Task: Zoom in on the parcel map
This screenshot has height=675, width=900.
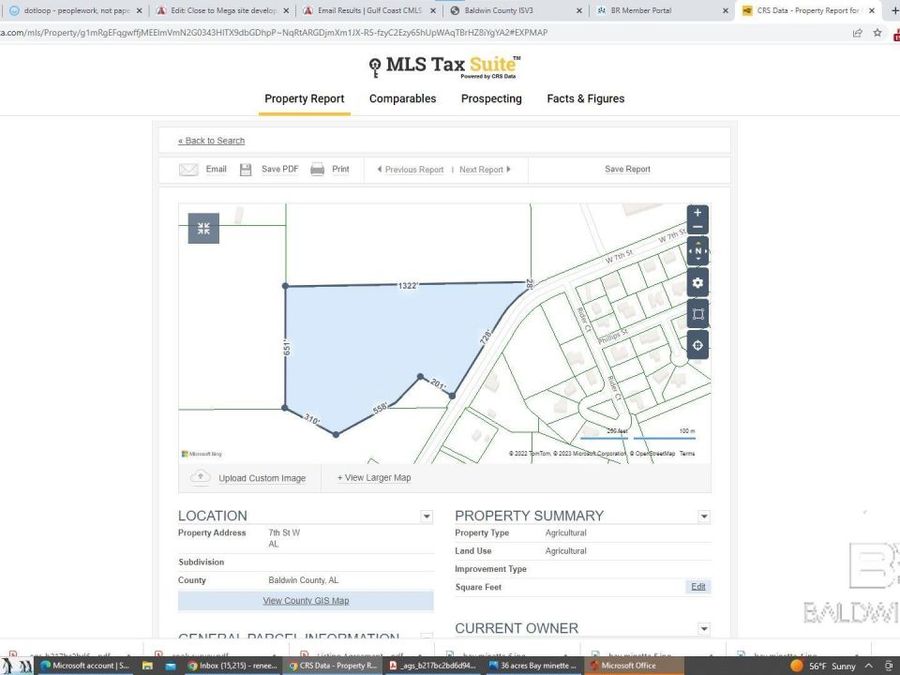Action: (698, 213)
